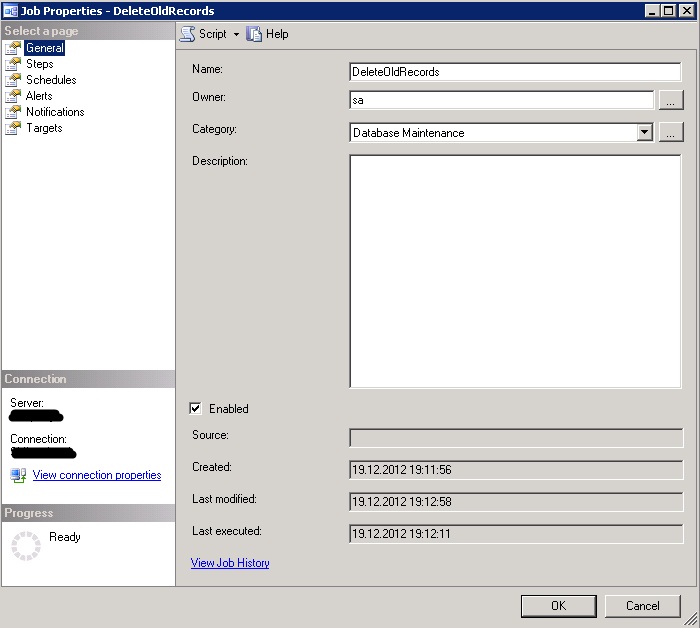The height and width of the screenshot is (628, 700).
Task: Close the Job Properties dialog
Action: click(x=686, y=10)
